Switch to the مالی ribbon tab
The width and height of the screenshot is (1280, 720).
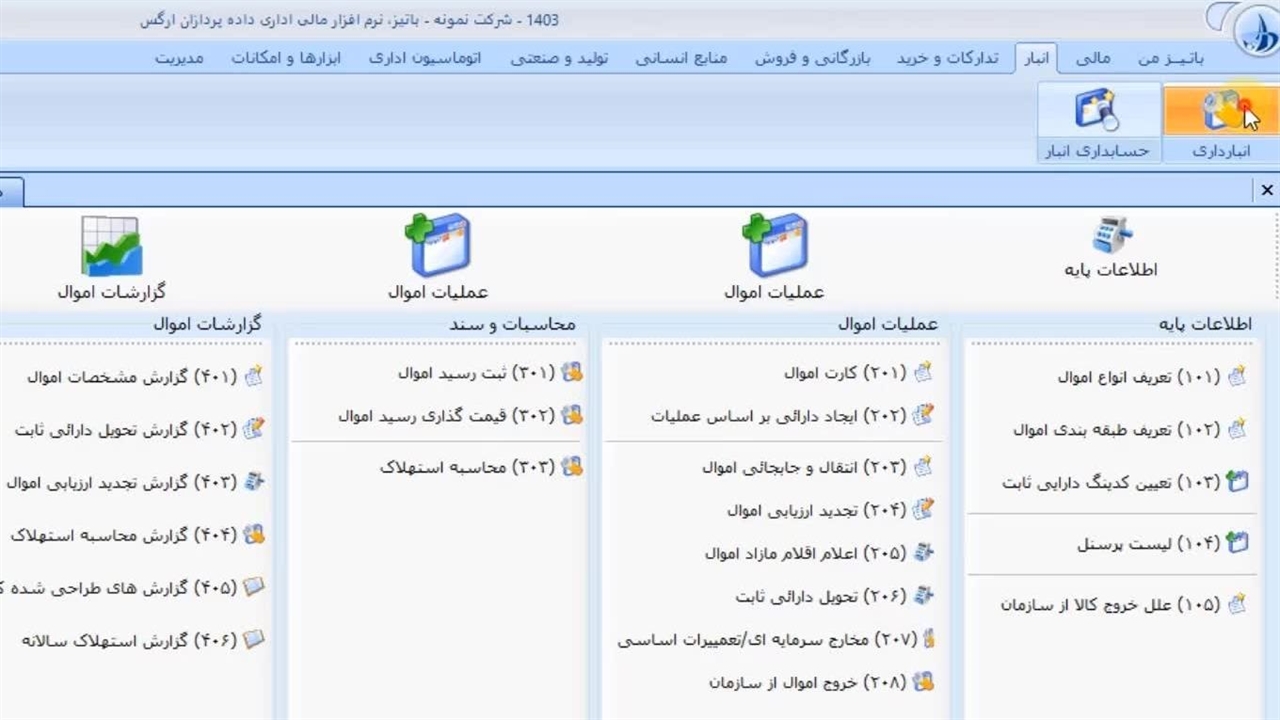[1092, 58]
